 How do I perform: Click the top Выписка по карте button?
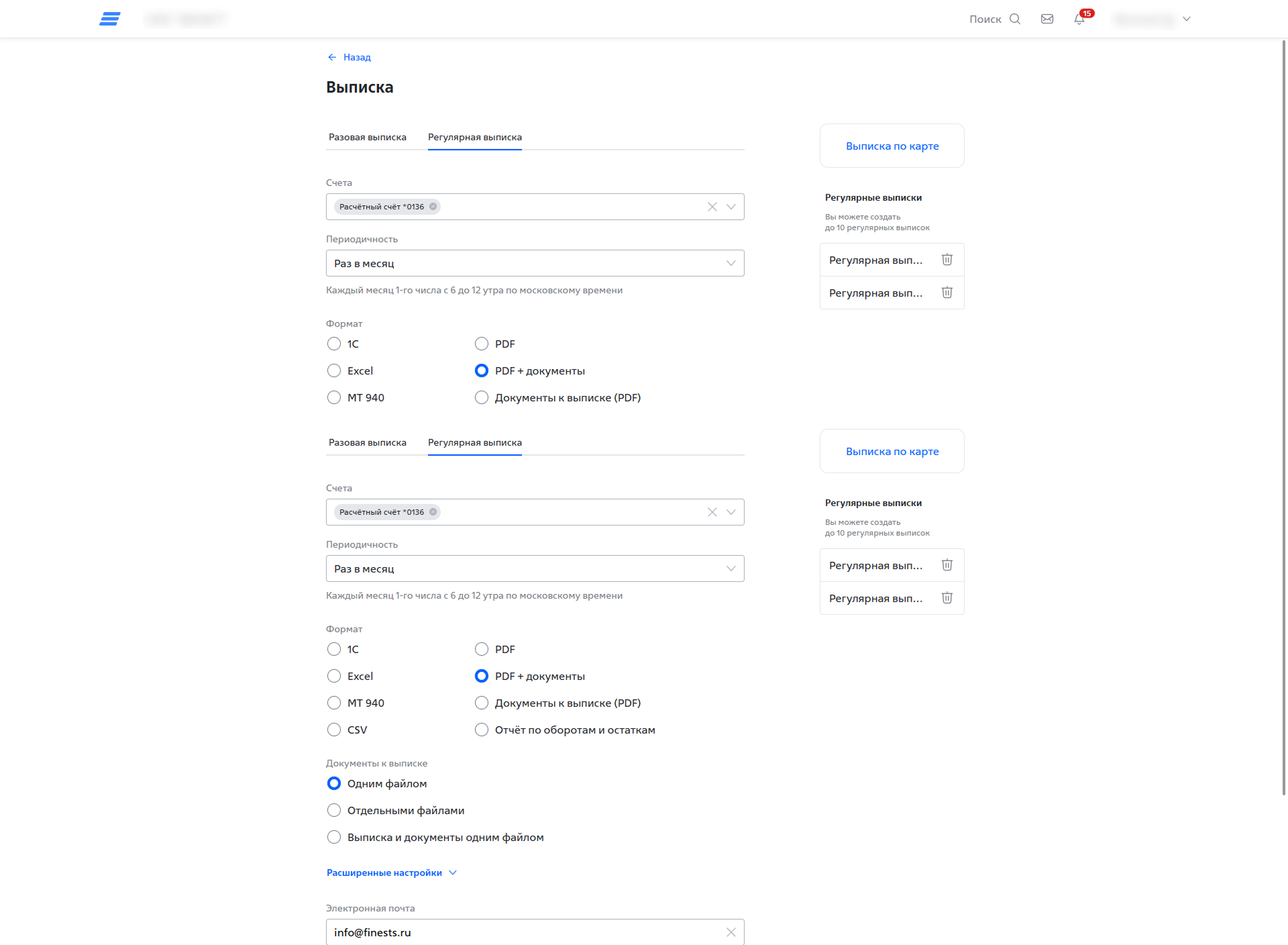click(892, 146)
